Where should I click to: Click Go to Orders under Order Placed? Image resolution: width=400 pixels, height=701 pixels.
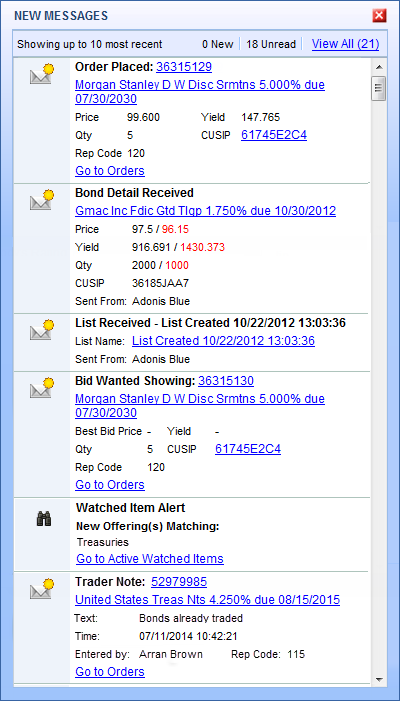click(110, 171)
